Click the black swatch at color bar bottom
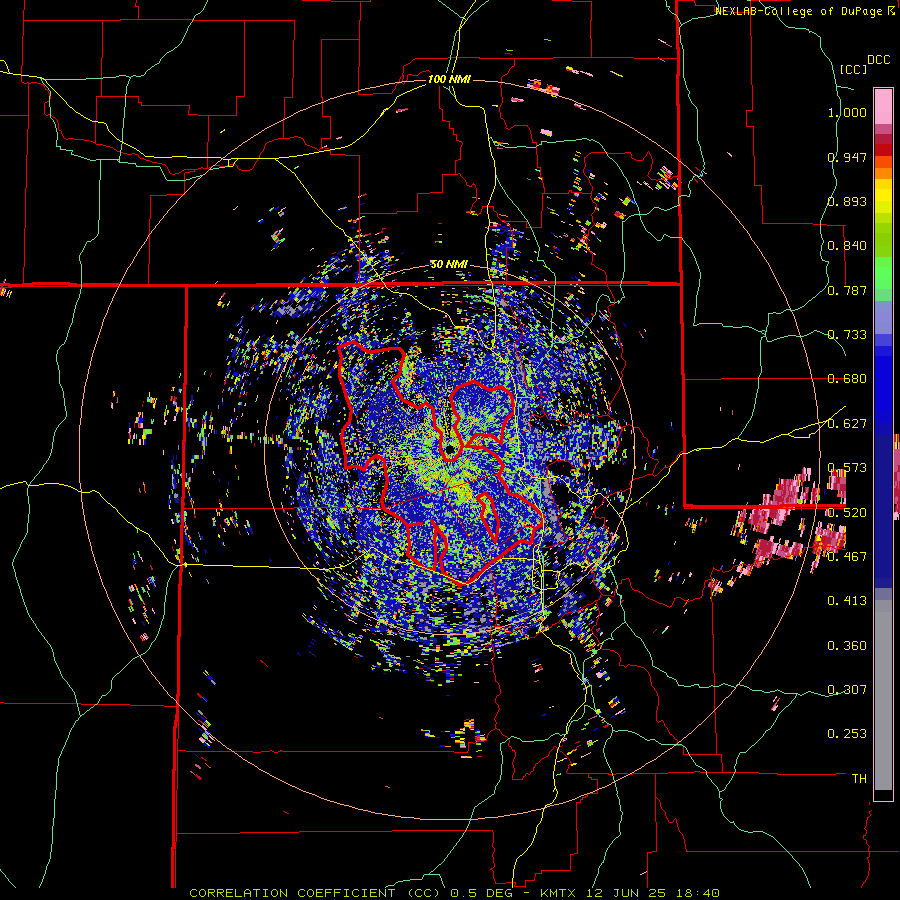900x900 pixels. [x=883, y=795]
